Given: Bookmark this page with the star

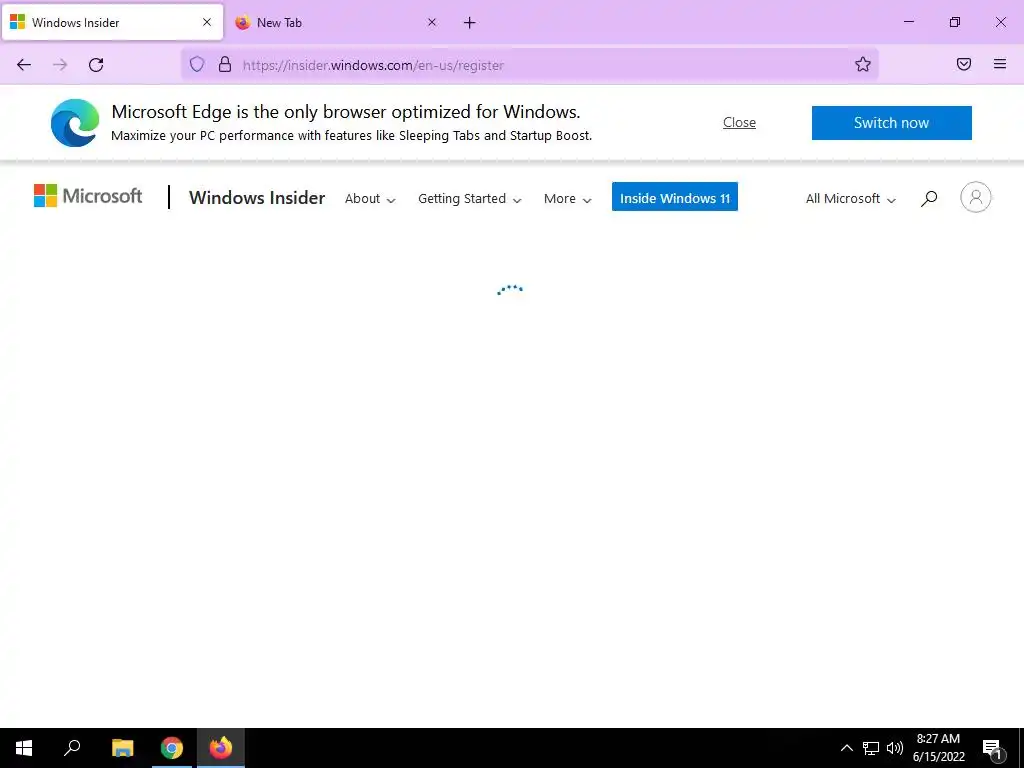Looking at the screenshot, I should [x=863, y=64].
